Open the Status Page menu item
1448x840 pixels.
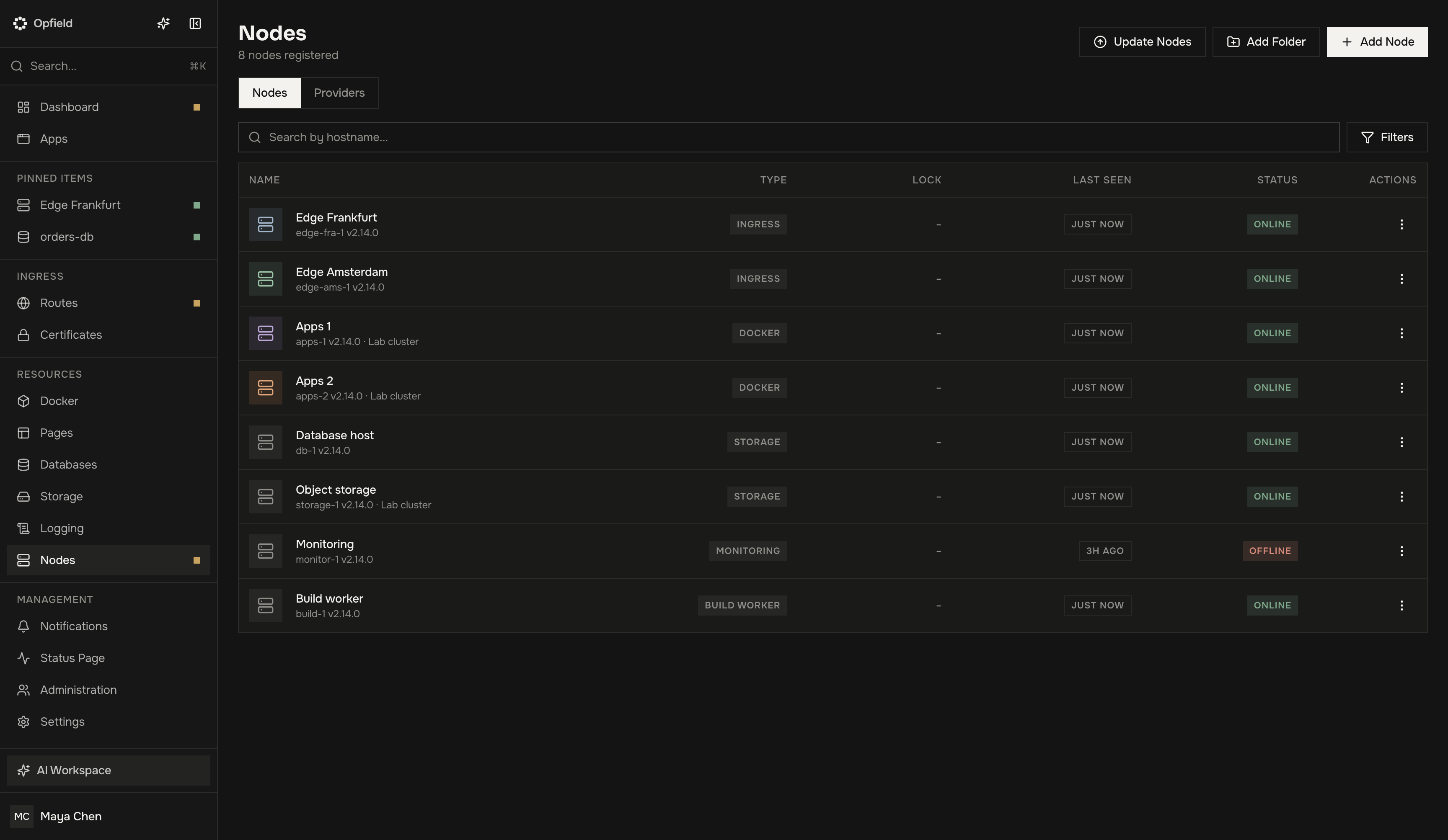click(x=109, y=658)
